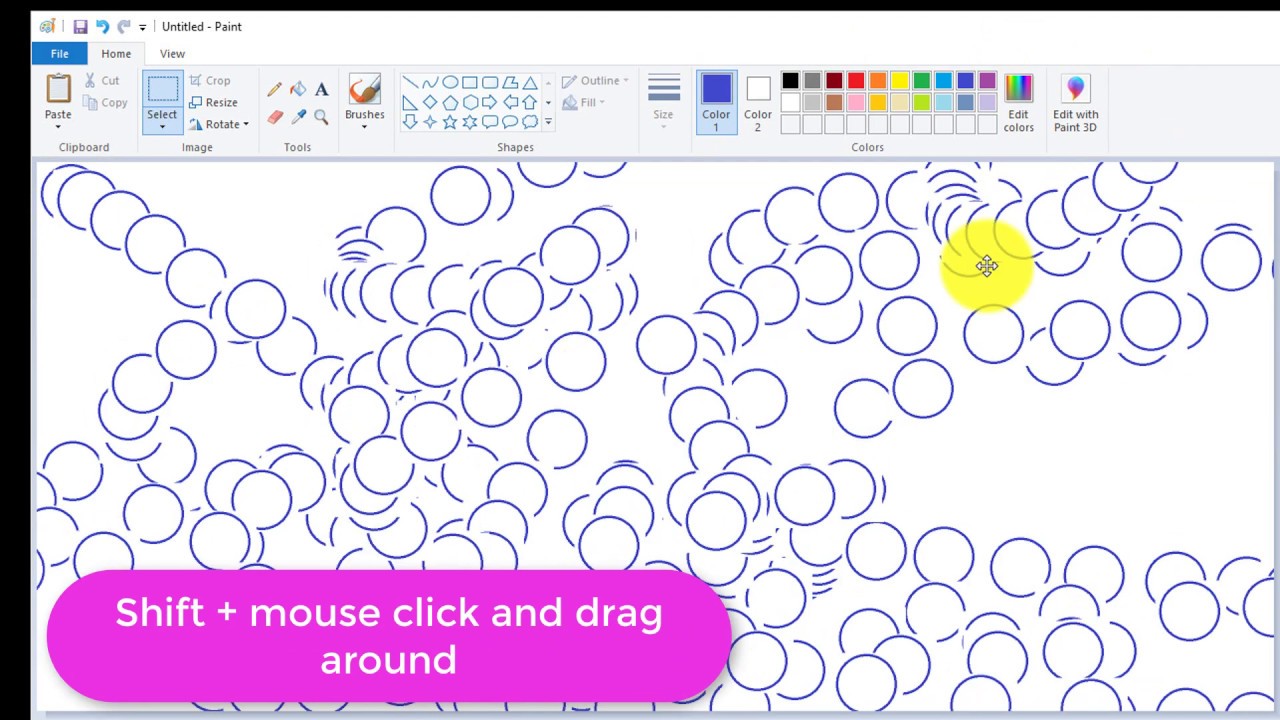Pick the Rounded rectangle shape

point(490,82)
